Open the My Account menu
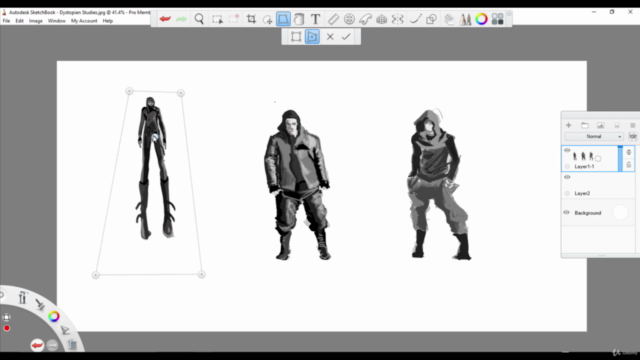 pos(84,21)
